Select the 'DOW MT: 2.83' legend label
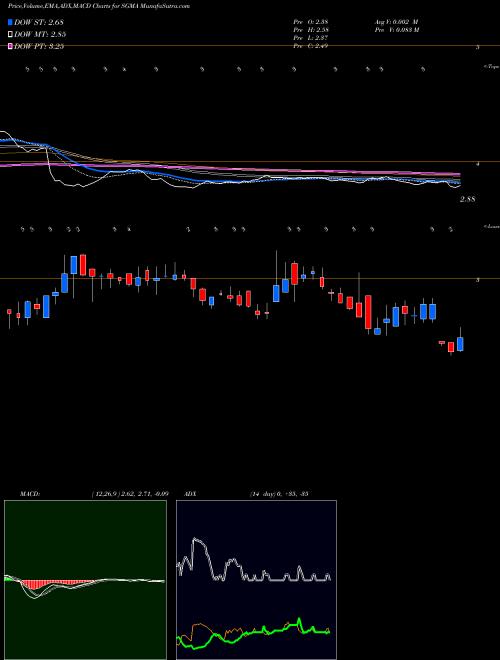The height and width of the screenshot is (660, 500). click(40, 34)
